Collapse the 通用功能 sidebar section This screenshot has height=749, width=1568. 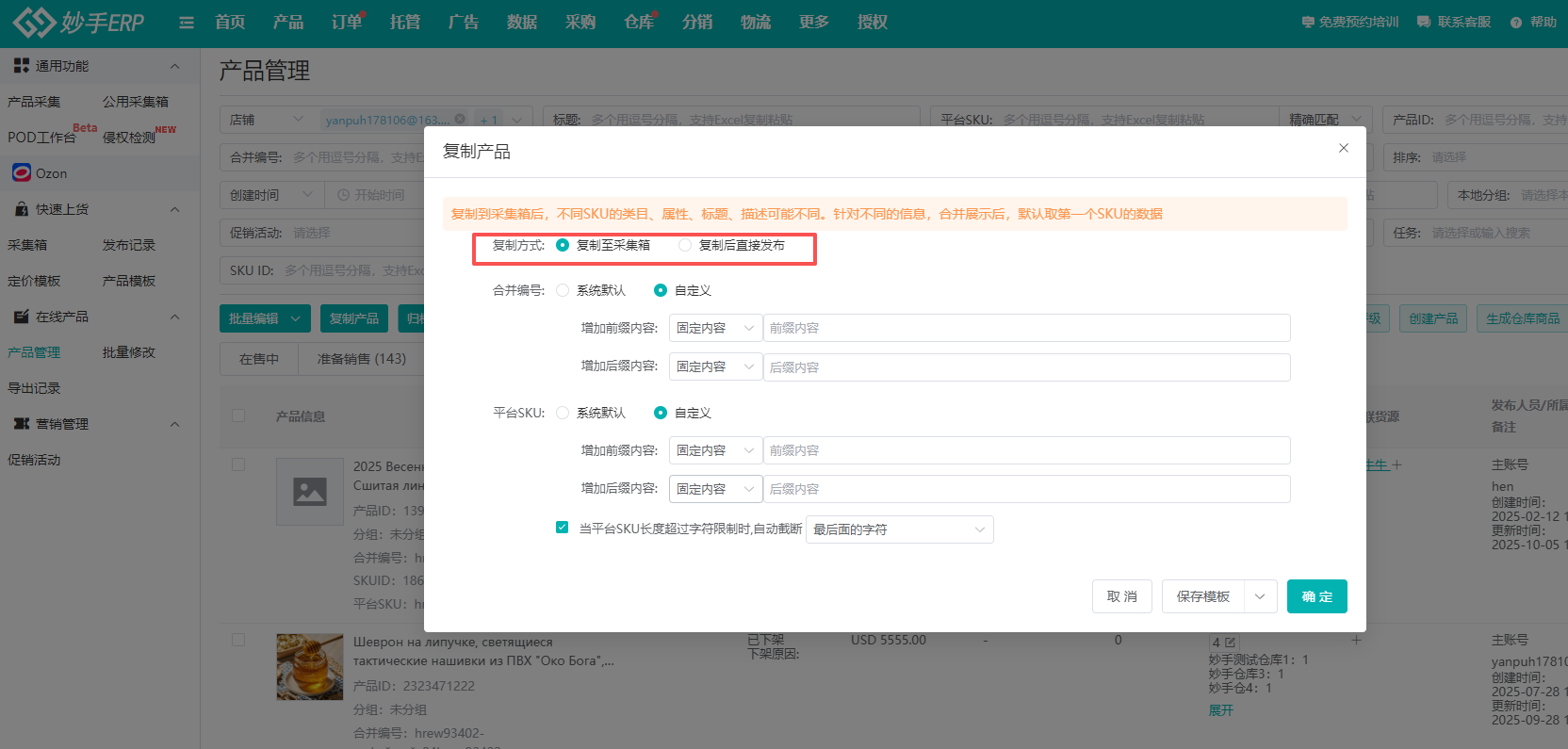tap(174, 66)
